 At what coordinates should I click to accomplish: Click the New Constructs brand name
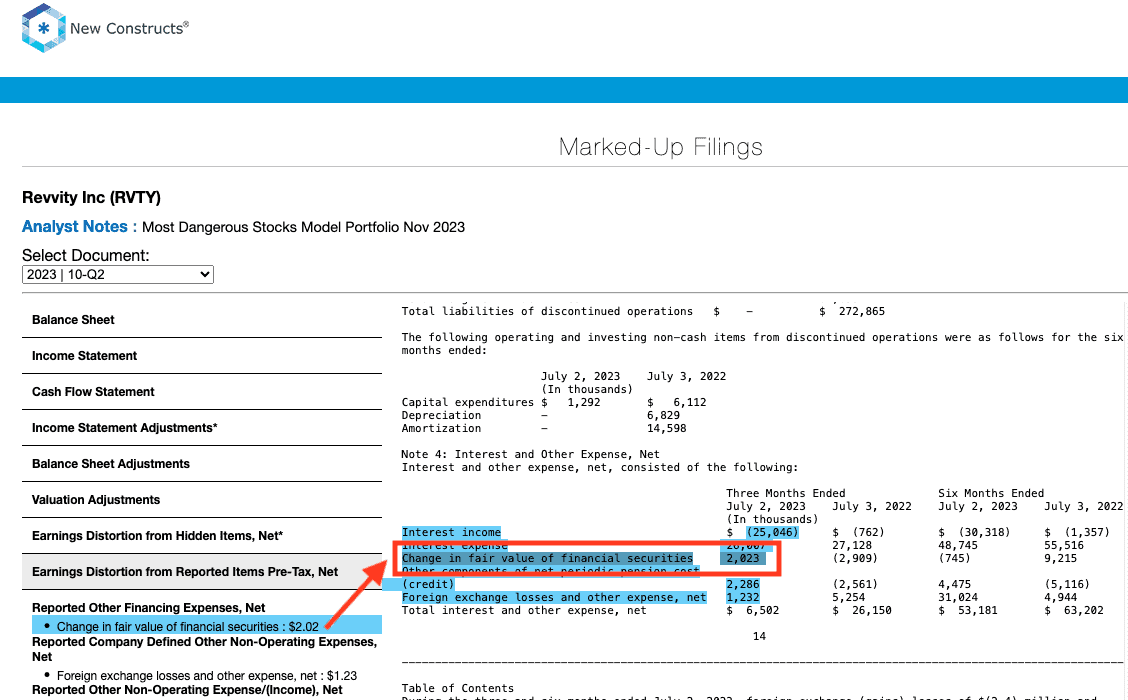point(129,28)
